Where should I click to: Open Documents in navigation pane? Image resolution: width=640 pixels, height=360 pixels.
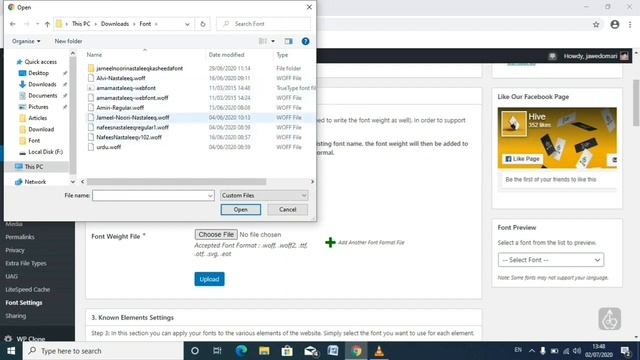(x=42, y=96)
